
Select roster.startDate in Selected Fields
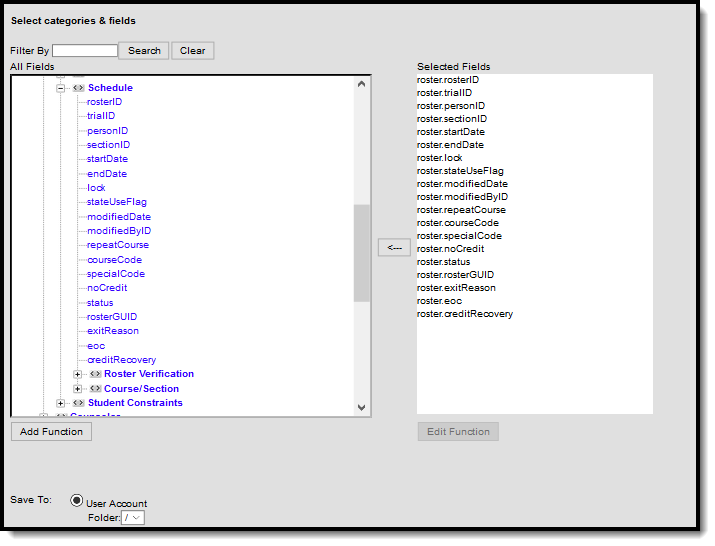451,132
